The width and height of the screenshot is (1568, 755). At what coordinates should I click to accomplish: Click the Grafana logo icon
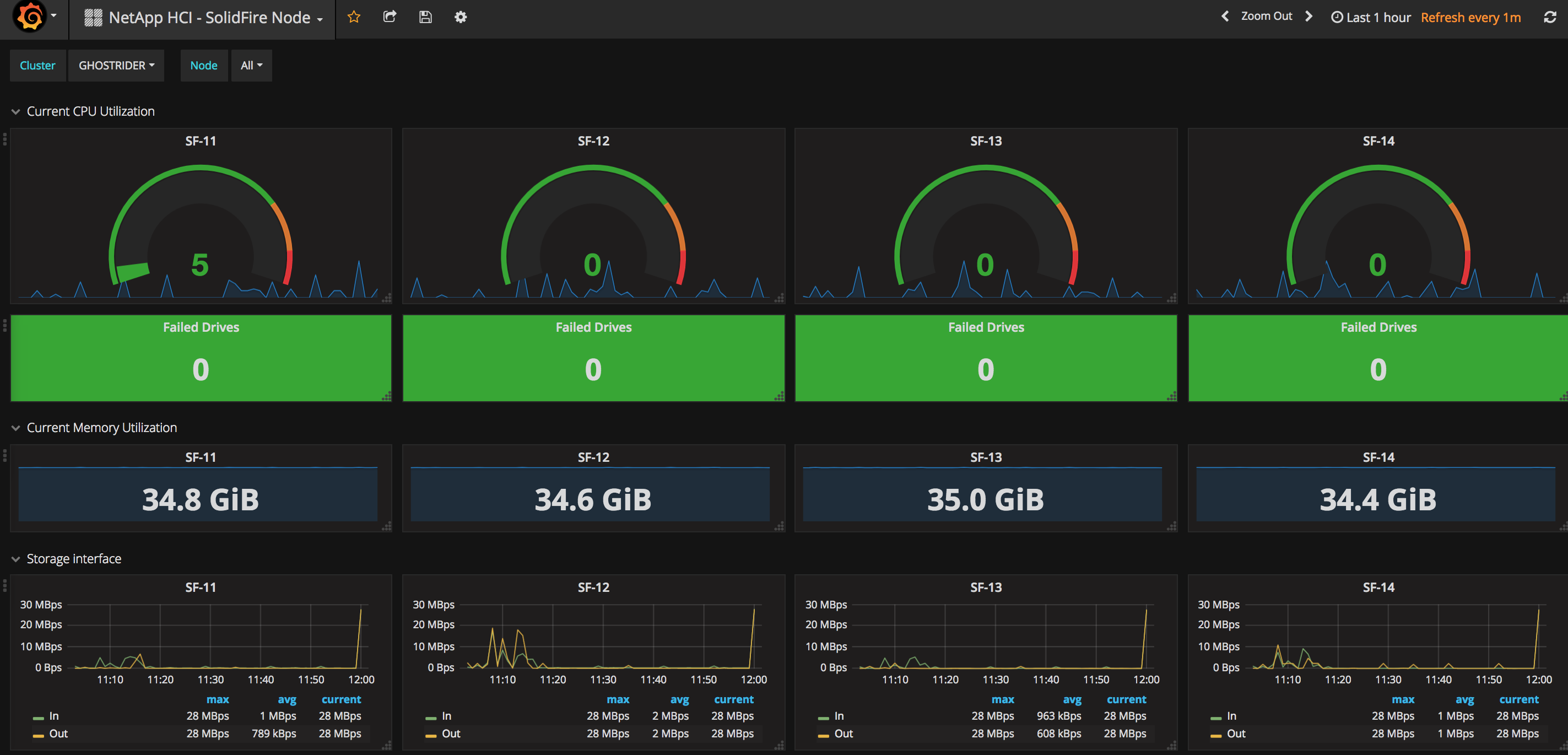tap(30, 17)
